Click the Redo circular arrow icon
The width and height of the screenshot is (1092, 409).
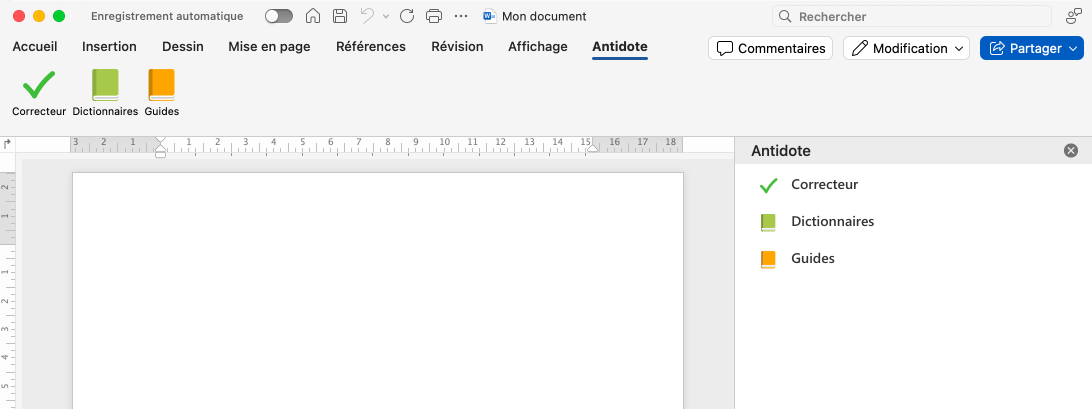pyautogui.click(x=406, y=16)
